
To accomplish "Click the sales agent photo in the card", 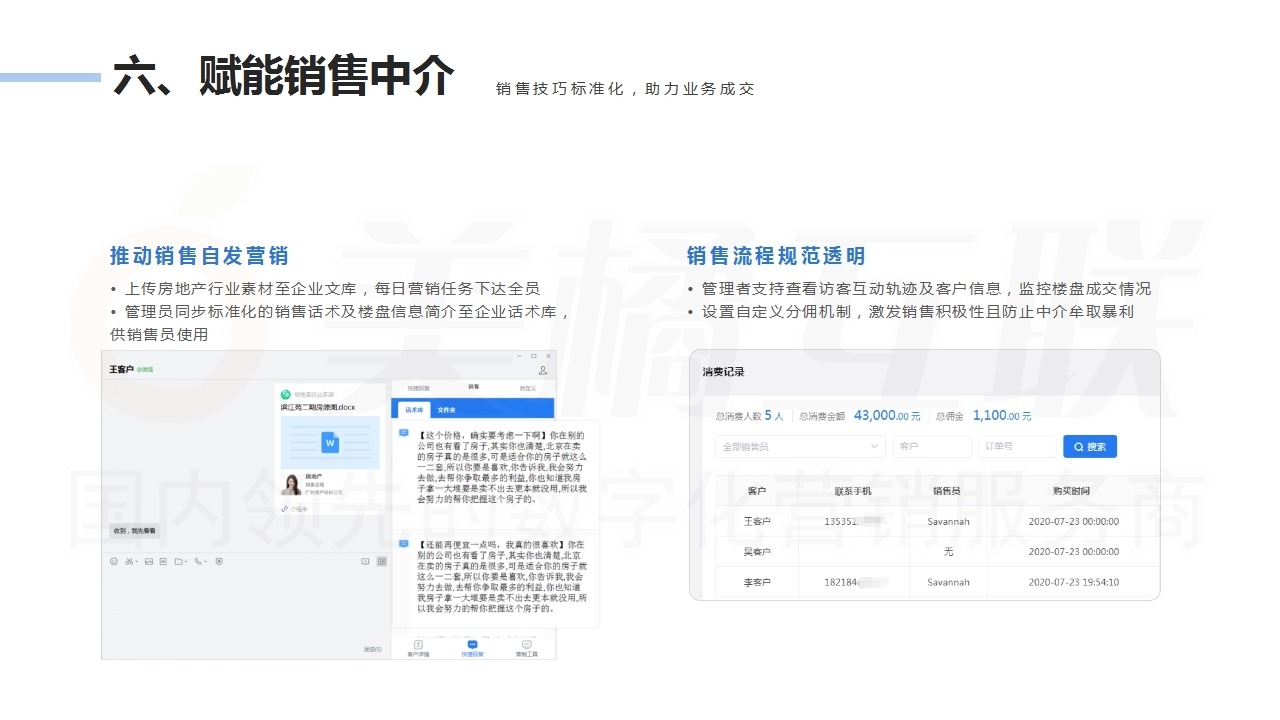I will 291,485.
